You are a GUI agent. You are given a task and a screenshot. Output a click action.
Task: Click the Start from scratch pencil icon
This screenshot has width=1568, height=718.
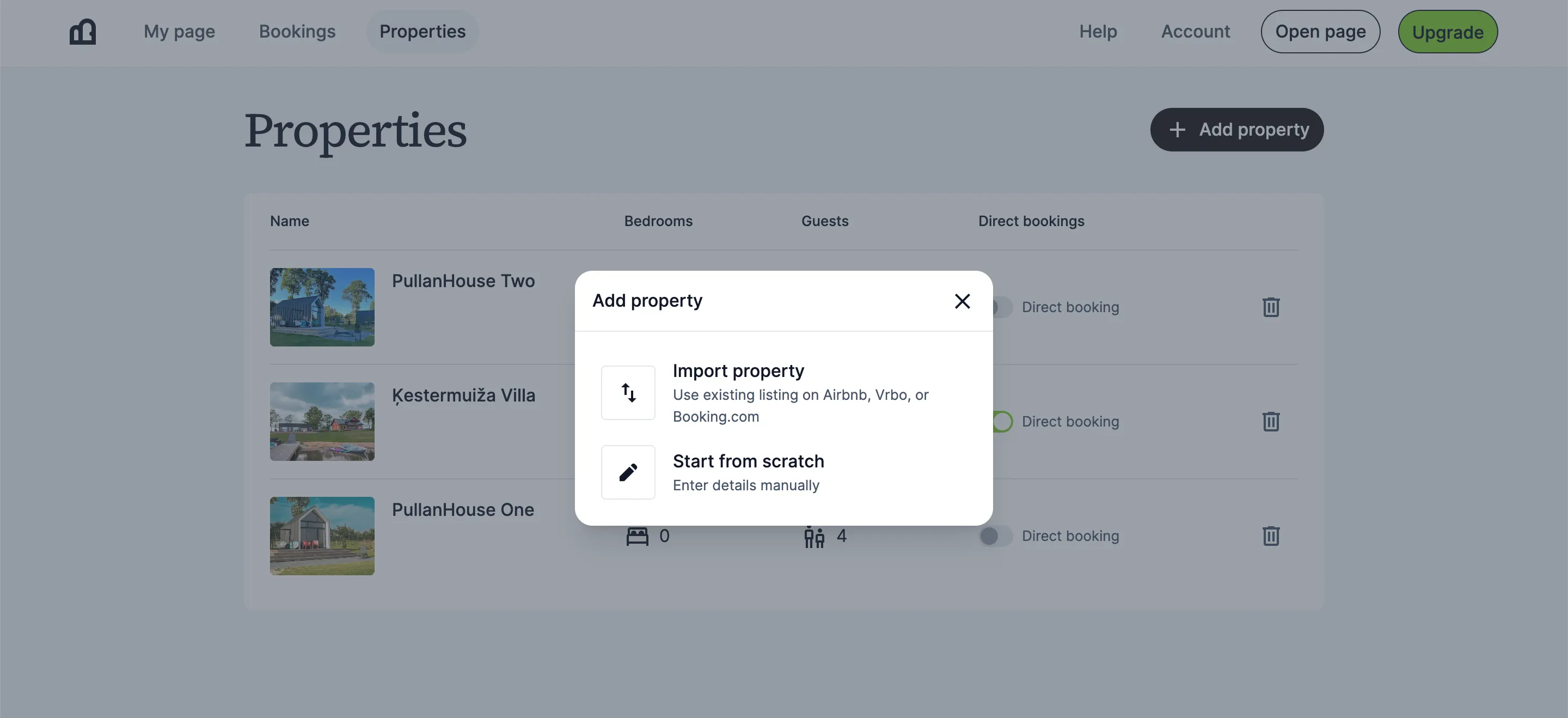pos(628,472)
